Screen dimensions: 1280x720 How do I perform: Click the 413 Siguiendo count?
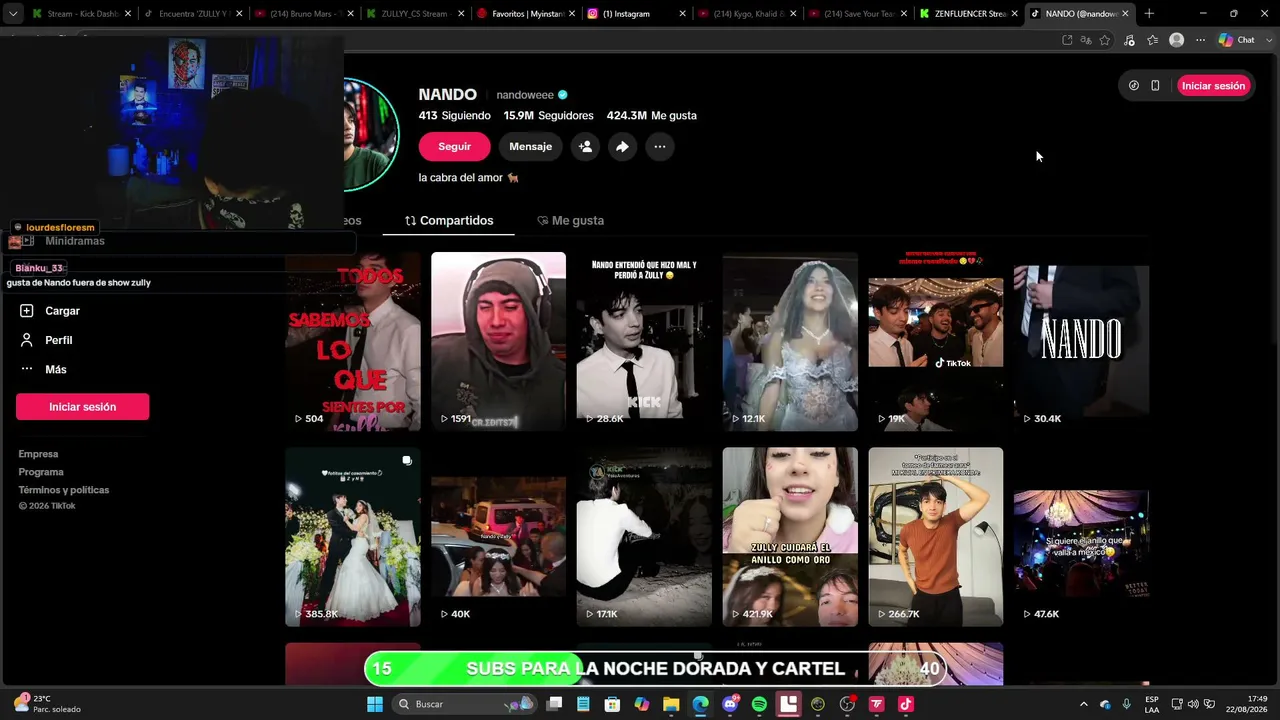455,116
